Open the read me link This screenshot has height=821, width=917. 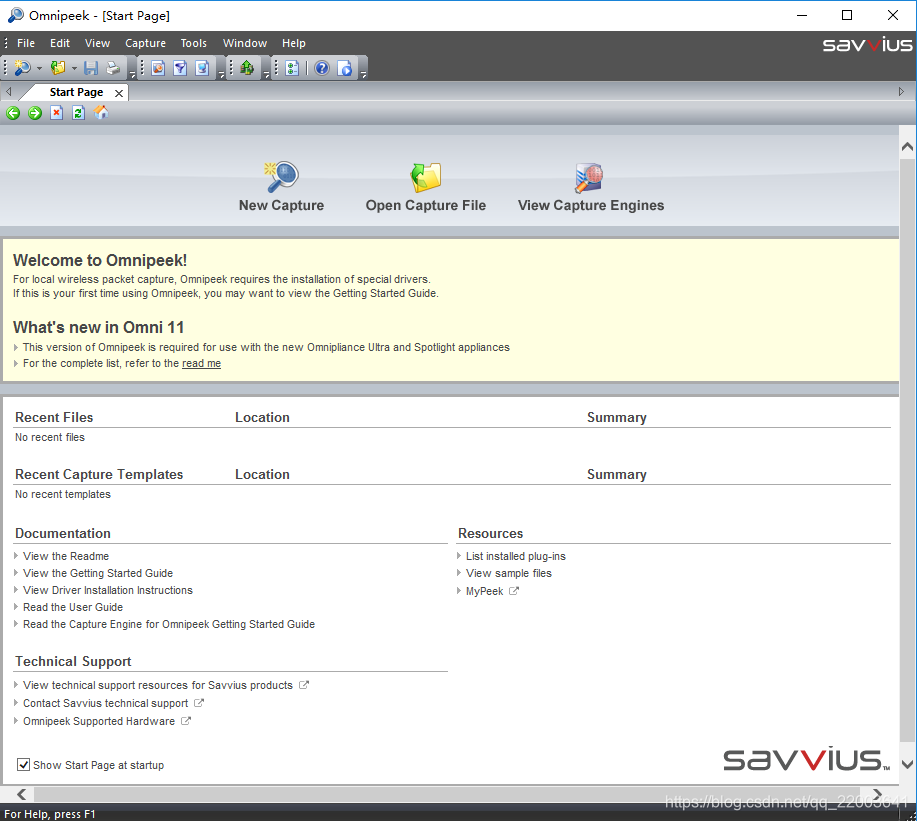[201, 363]
